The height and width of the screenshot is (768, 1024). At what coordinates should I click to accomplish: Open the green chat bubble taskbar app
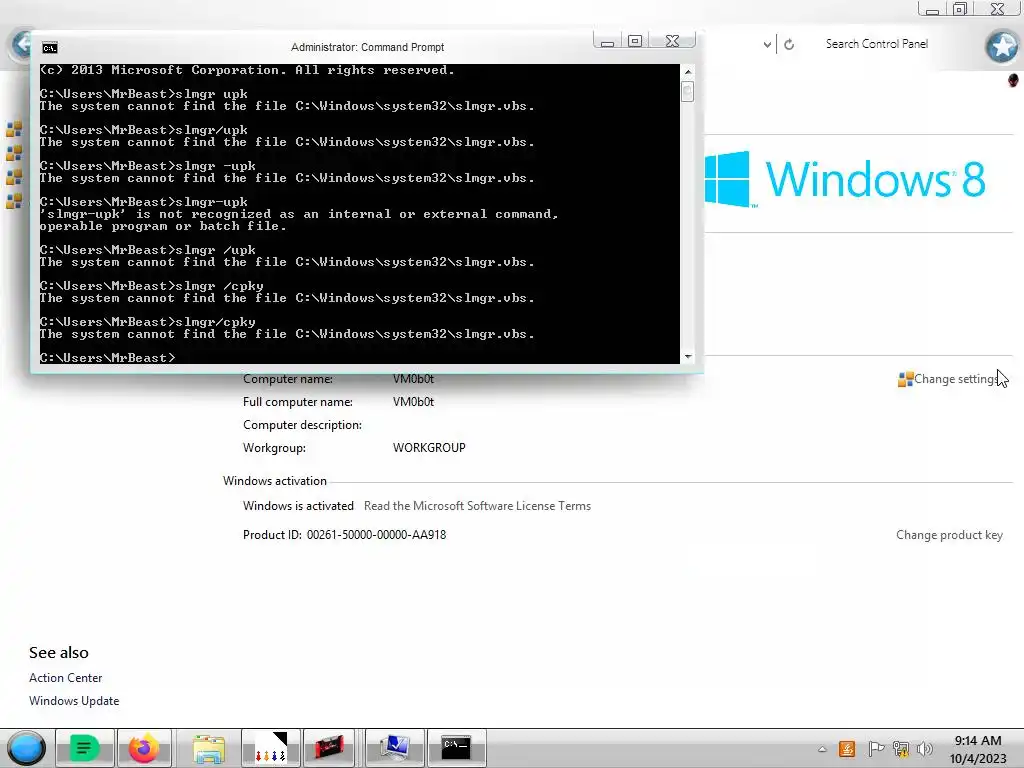tap(84, 748)
